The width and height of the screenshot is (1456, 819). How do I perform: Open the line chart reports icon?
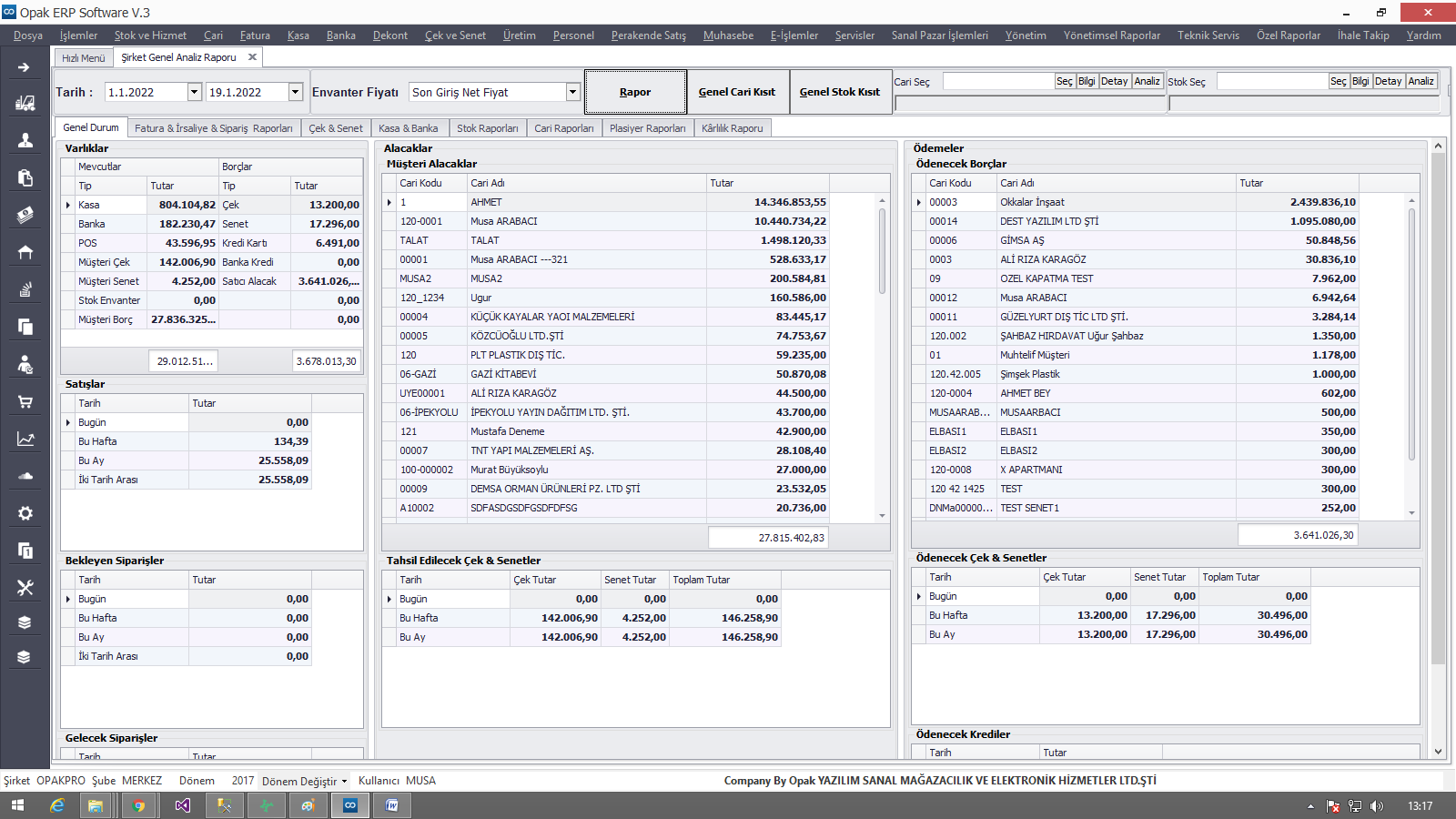tap(25, 439)
